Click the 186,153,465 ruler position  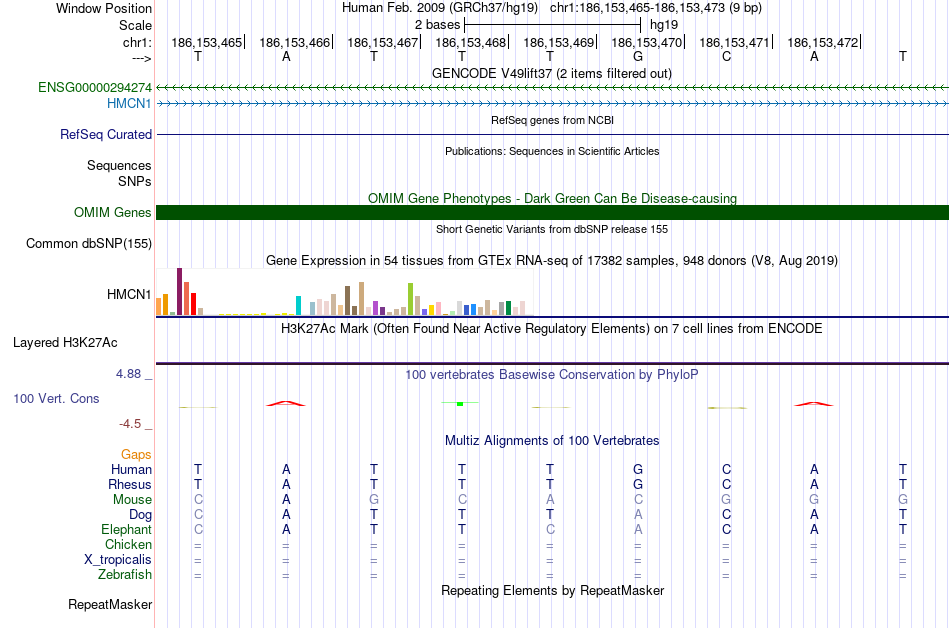pos(207,42)
